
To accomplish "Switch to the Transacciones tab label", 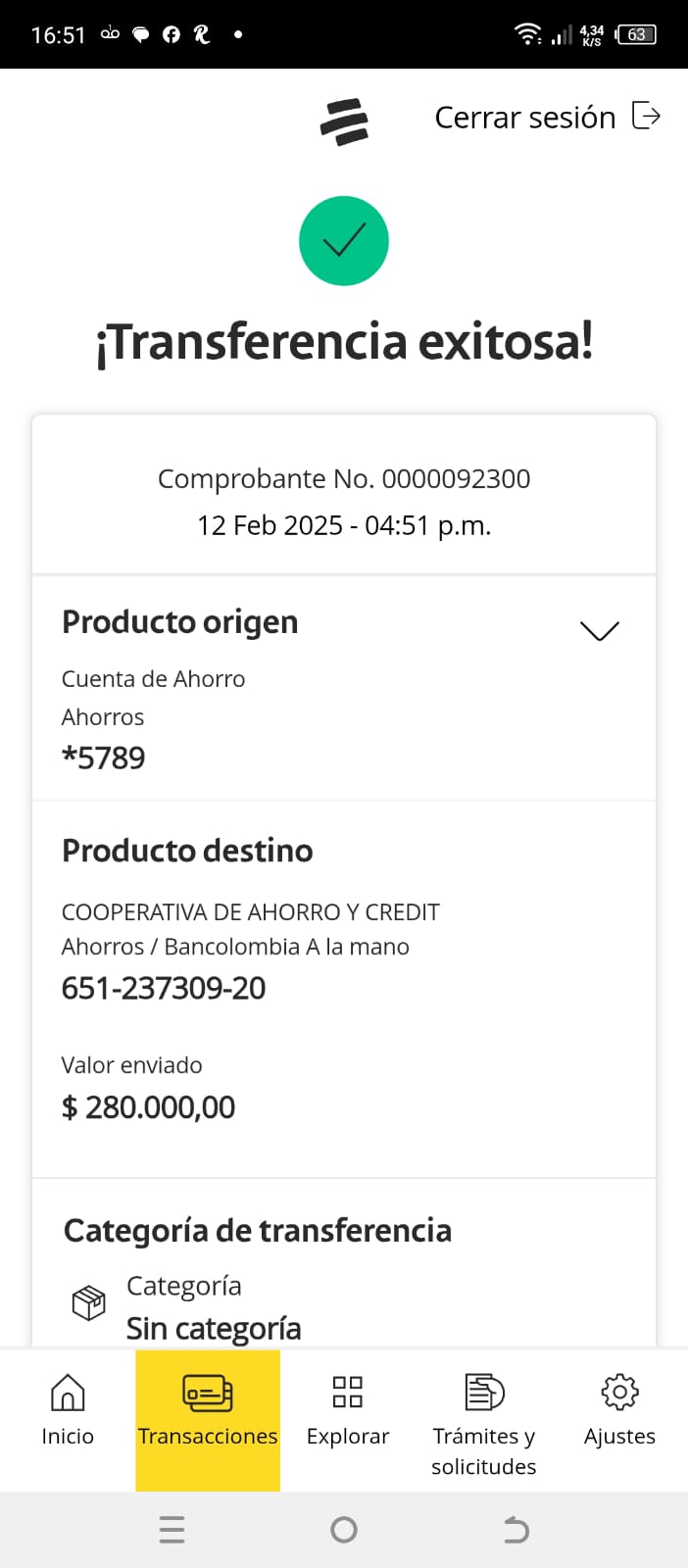I will [208, 1437].
